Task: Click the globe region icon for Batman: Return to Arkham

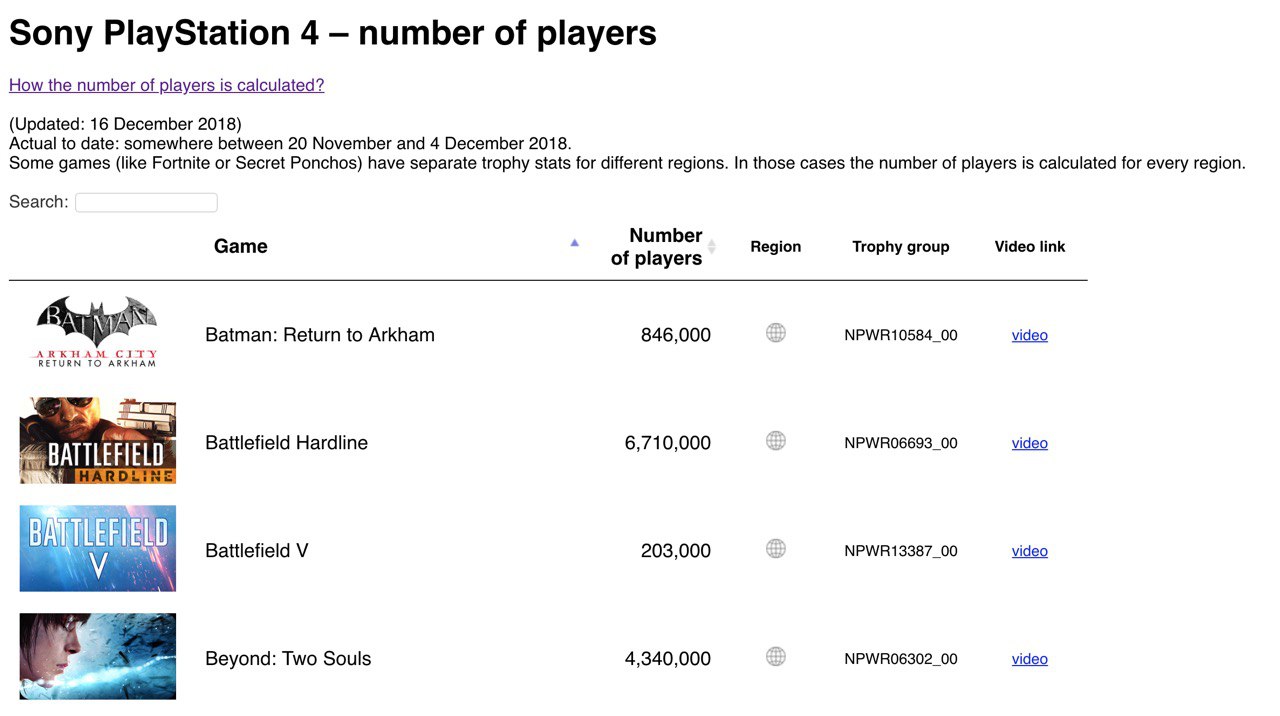Action: click(x=776, y=333)
